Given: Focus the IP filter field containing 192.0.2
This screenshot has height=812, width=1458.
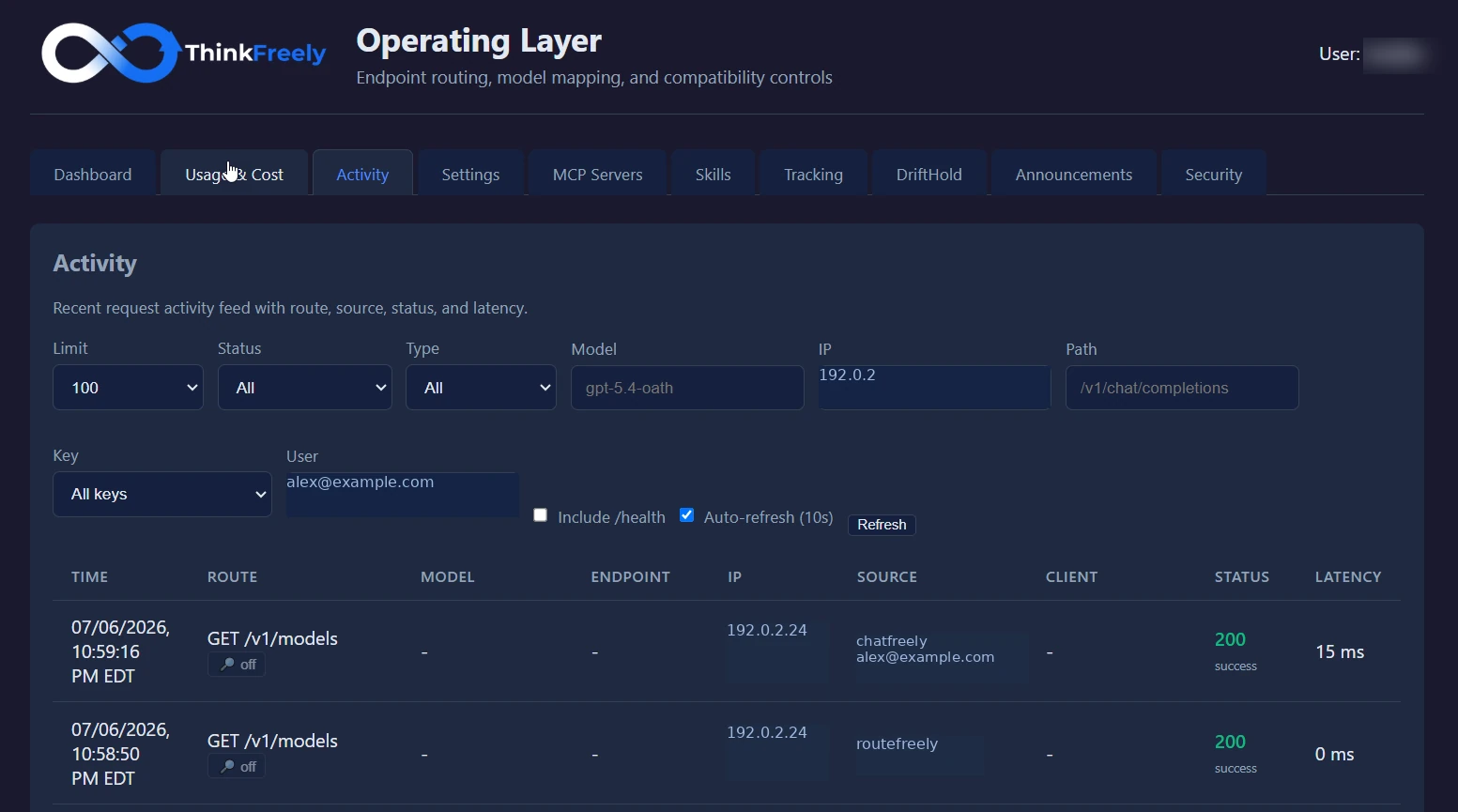Looking at the screenshot, I should pyautogui.click(x=934, y=388).
